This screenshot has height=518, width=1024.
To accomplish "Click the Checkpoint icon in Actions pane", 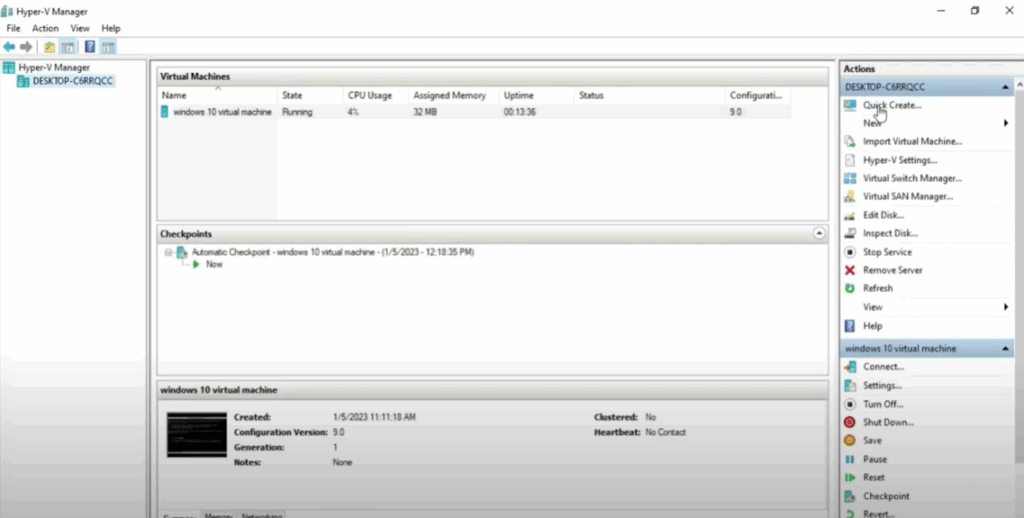I will 850,496.
